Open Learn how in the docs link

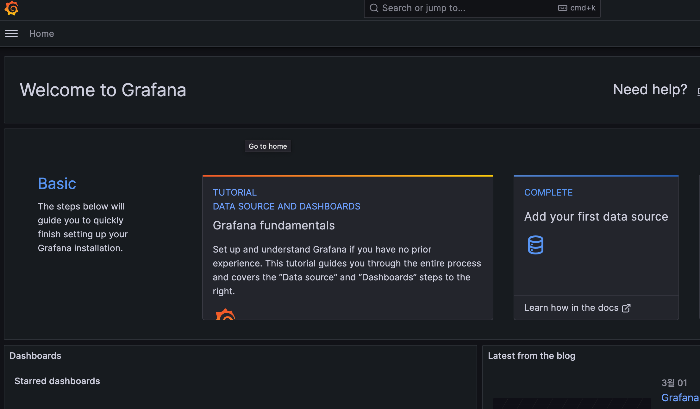coord(577,308)
